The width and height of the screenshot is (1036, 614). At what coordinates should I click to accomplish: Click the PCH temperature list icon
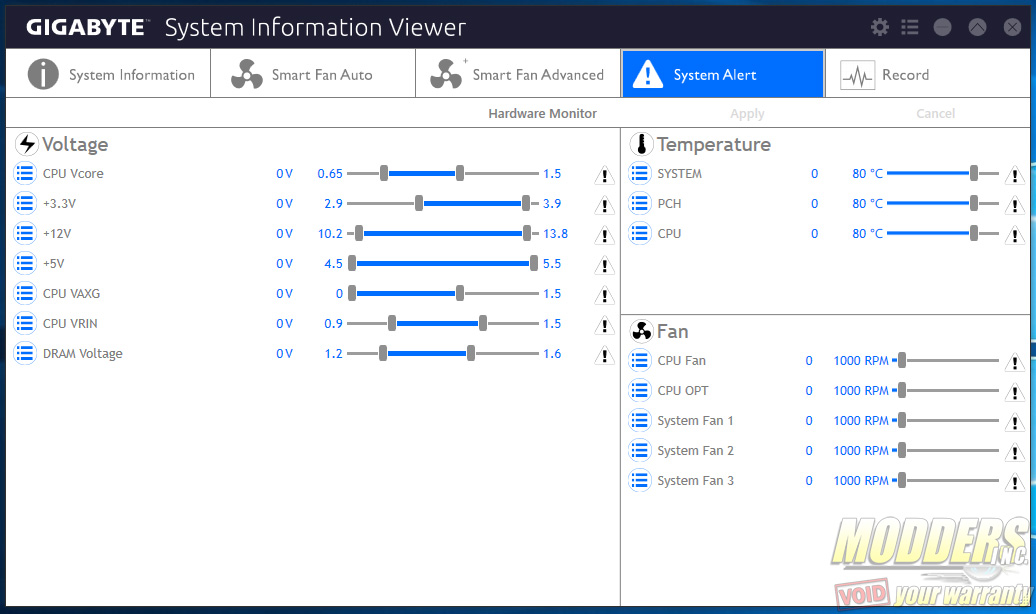click(640, 204)
